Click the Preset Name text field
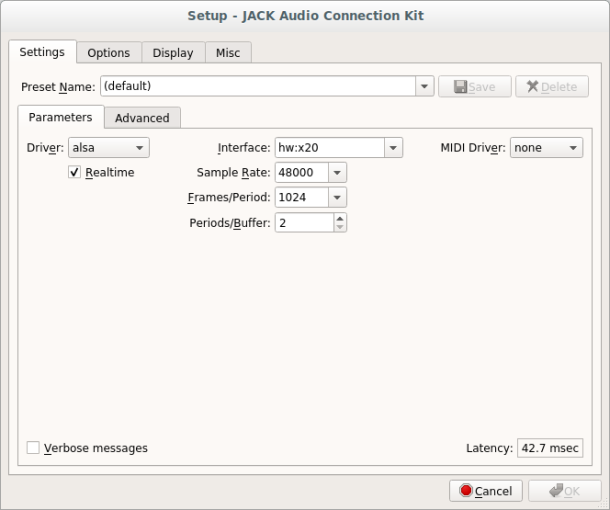 coord(258,86)
